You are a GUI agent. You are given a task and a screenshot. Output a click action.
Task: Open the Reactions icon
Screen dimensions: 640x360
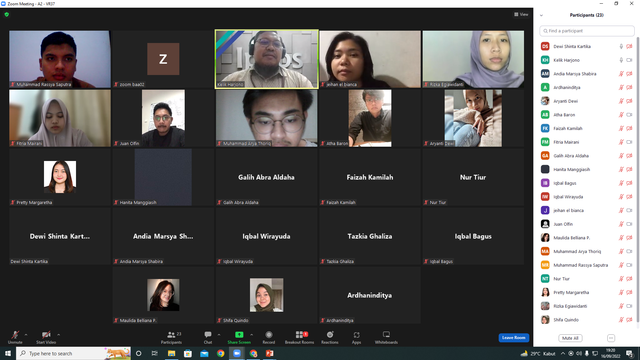[x=330, y=335]
